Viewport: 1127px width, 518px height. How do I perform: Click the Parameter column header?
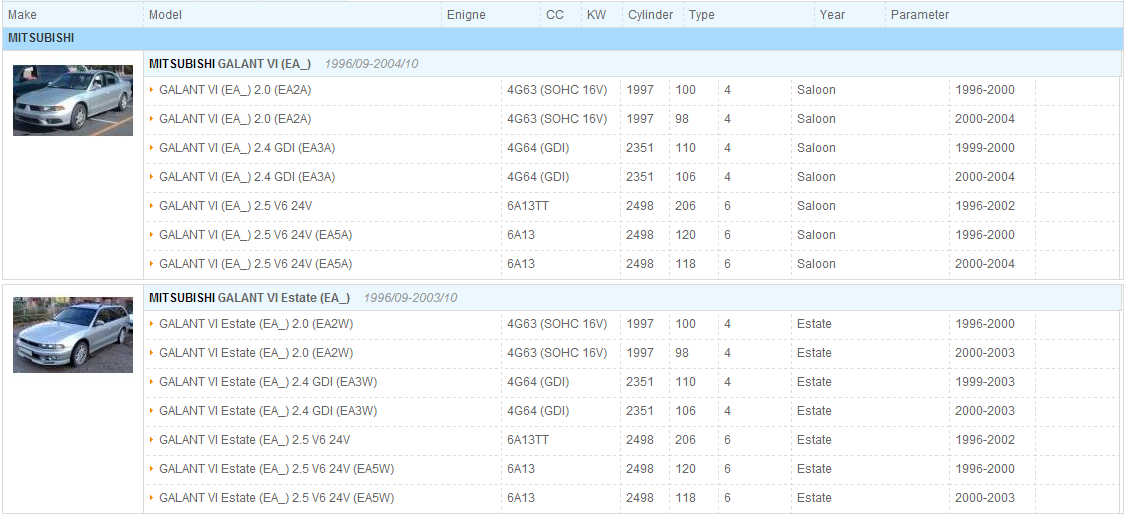click(920, 14)
